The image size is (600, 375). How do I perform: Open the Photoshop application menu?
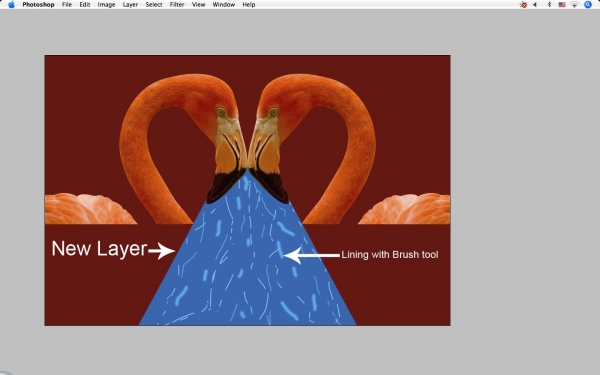[38, 5]
